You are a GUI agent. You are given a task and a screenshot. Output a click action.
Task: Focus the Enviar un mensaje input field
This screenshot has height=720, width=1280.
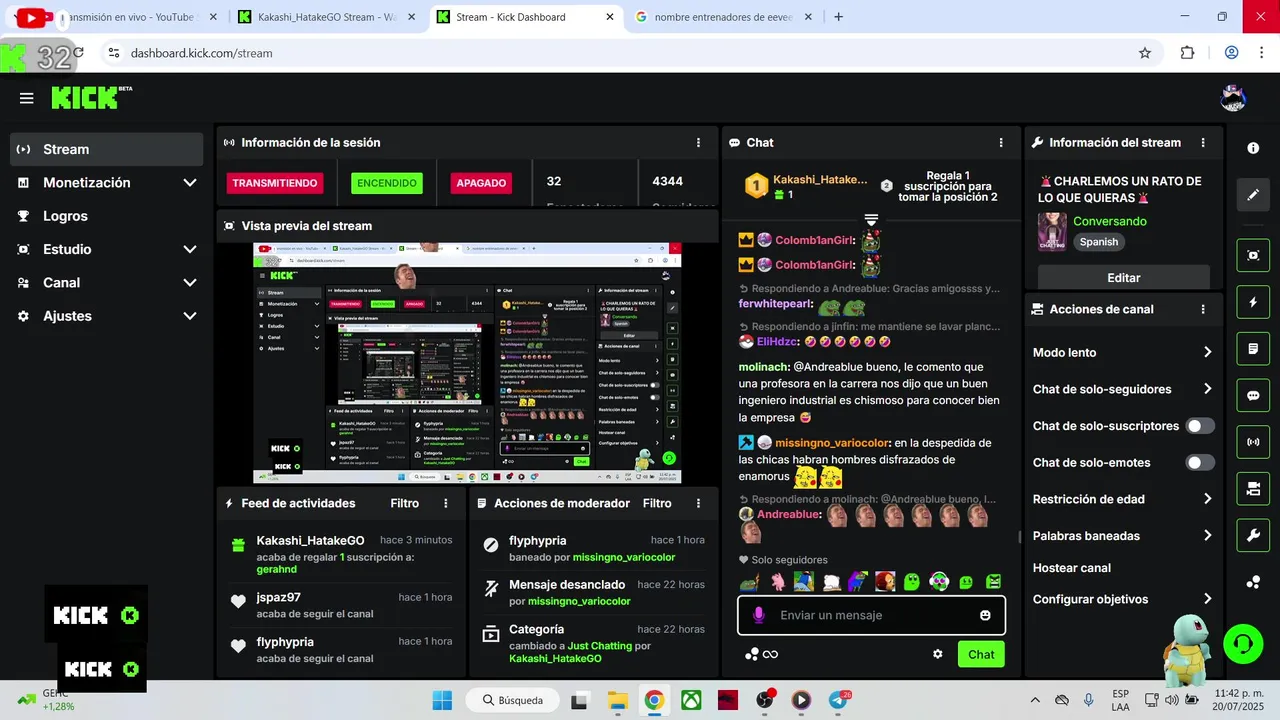click(x=871, y=615)
